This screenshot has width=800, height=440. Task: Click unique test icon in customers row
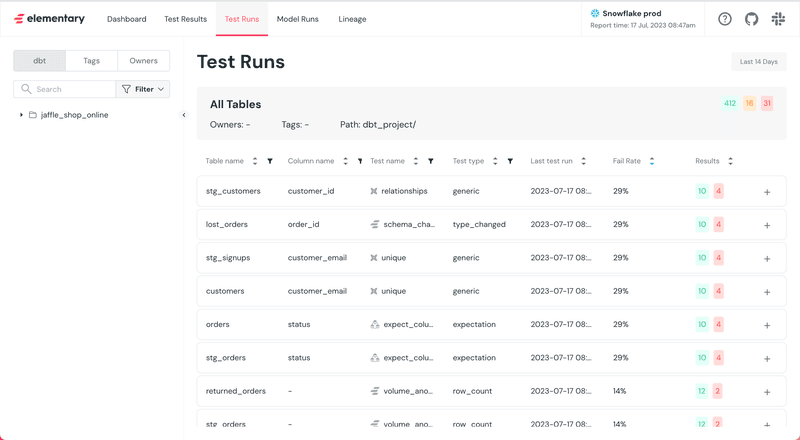[x=374, y=291]
